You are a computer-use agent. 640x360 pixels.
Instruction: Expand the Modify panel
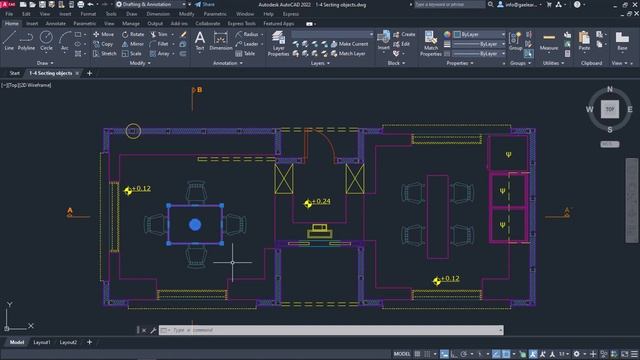pos(140,63)
